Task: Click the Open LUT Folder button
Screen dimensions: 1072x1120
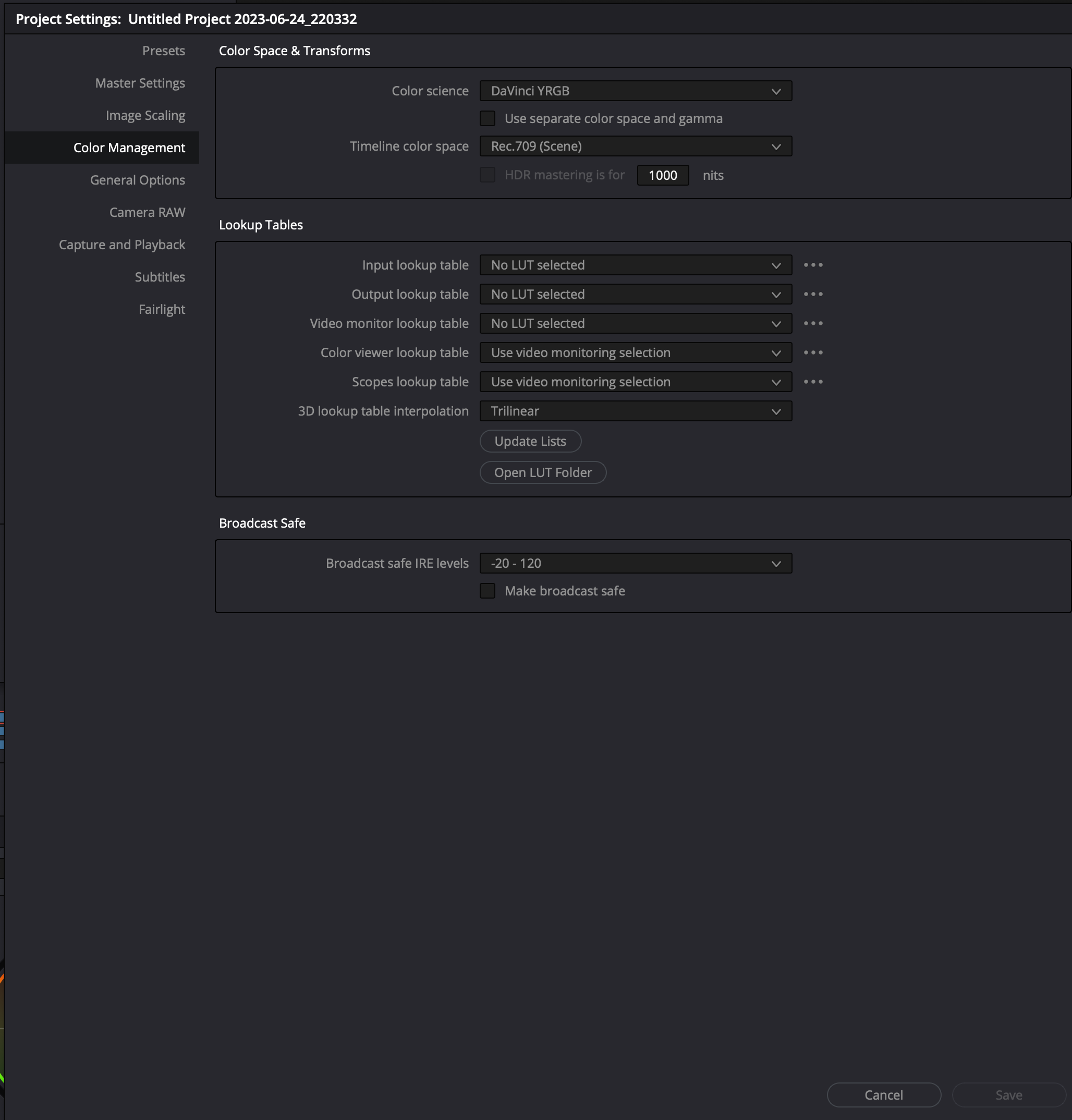Action: [542, 472]
